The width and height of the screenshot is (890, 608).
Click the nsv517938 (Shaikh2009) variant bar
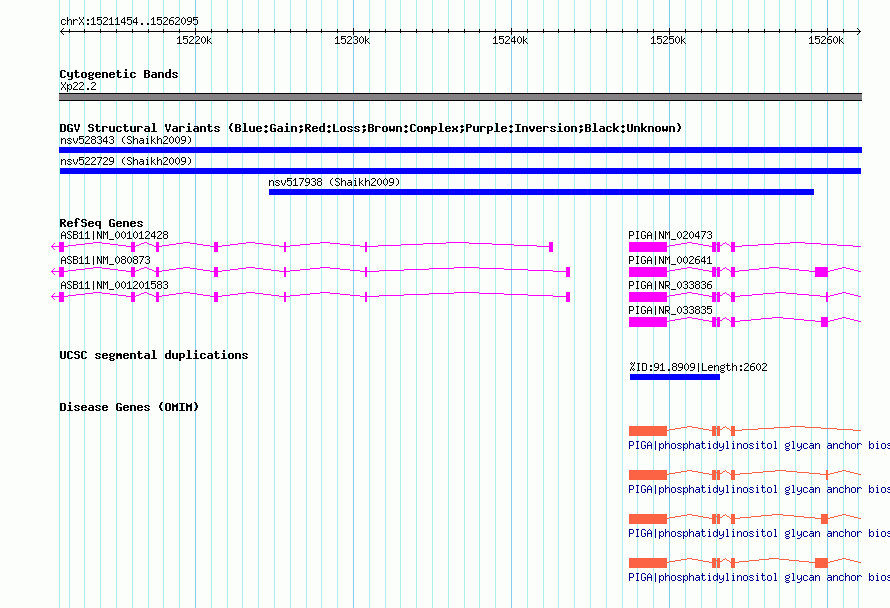(x=541, y=192)
